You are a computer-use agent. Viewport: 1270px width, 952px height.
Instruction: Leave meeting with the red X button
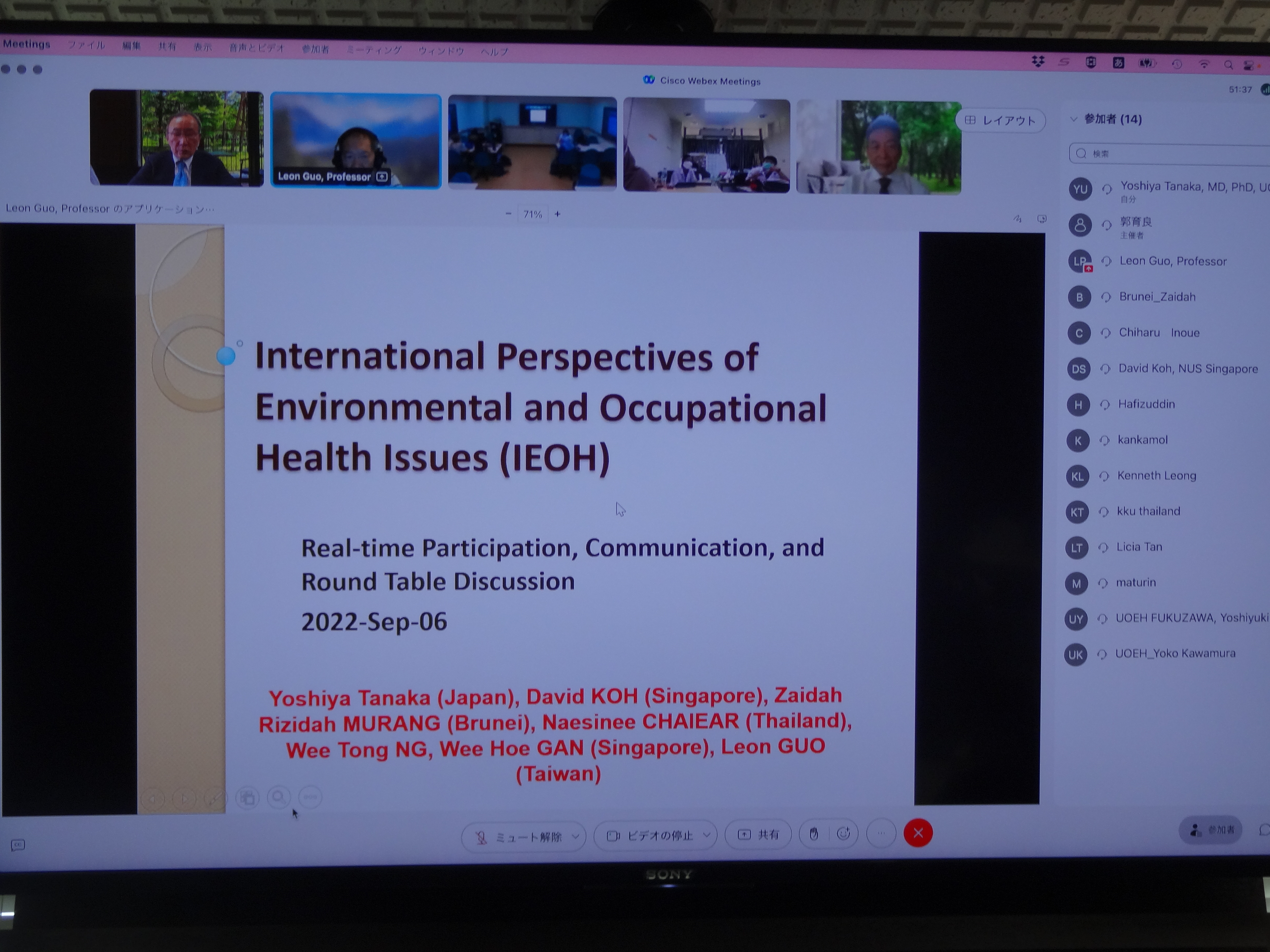918,833
